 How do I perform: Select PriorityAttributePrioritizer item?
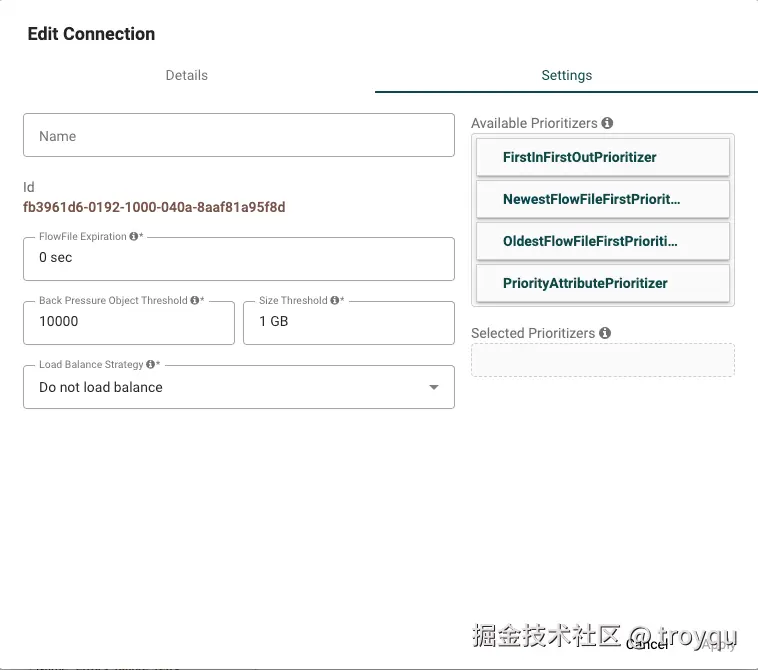[x=603, y=283]
